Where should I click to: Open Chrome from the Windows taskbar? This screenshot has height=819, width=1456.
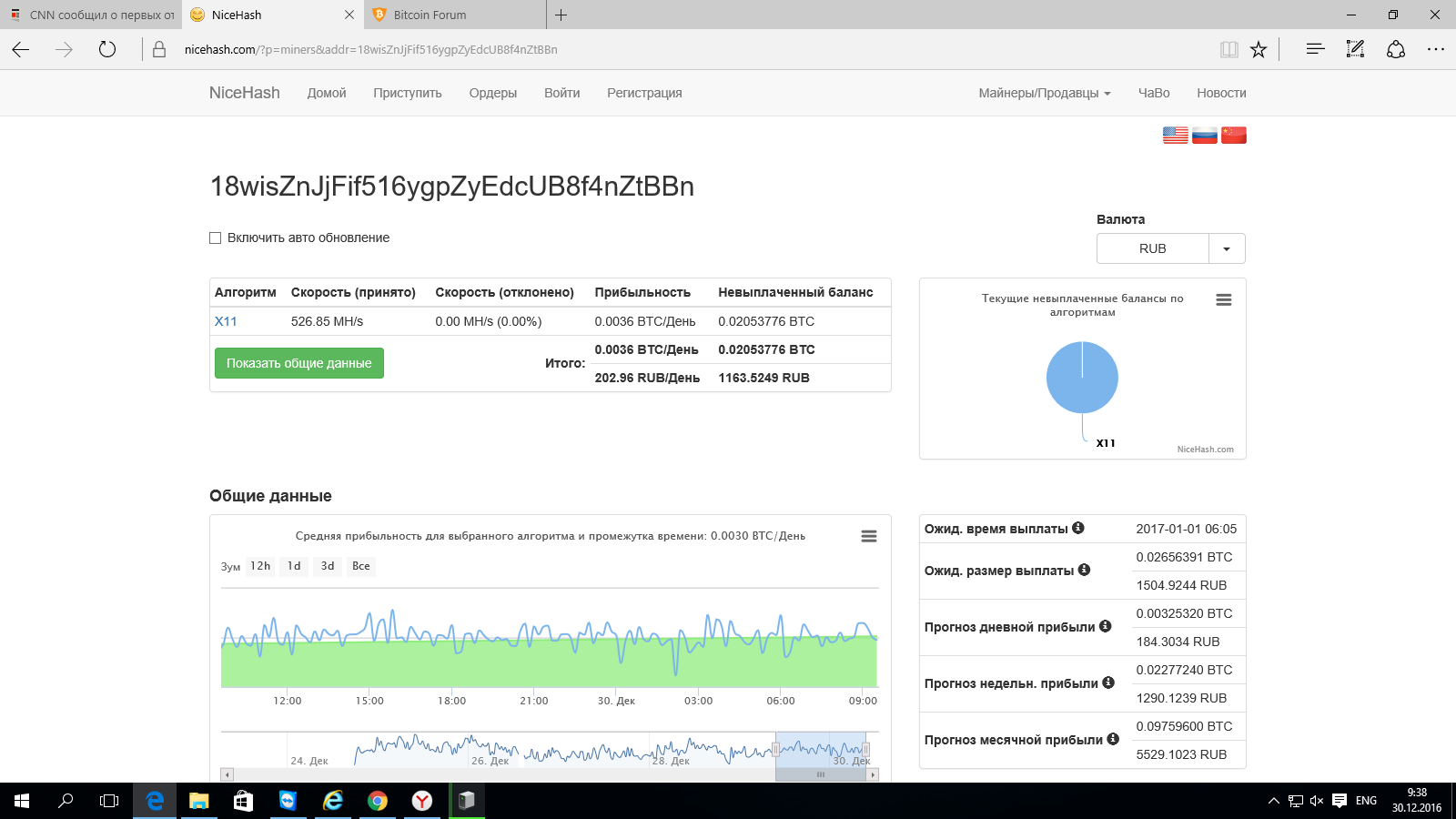point(377,801)
